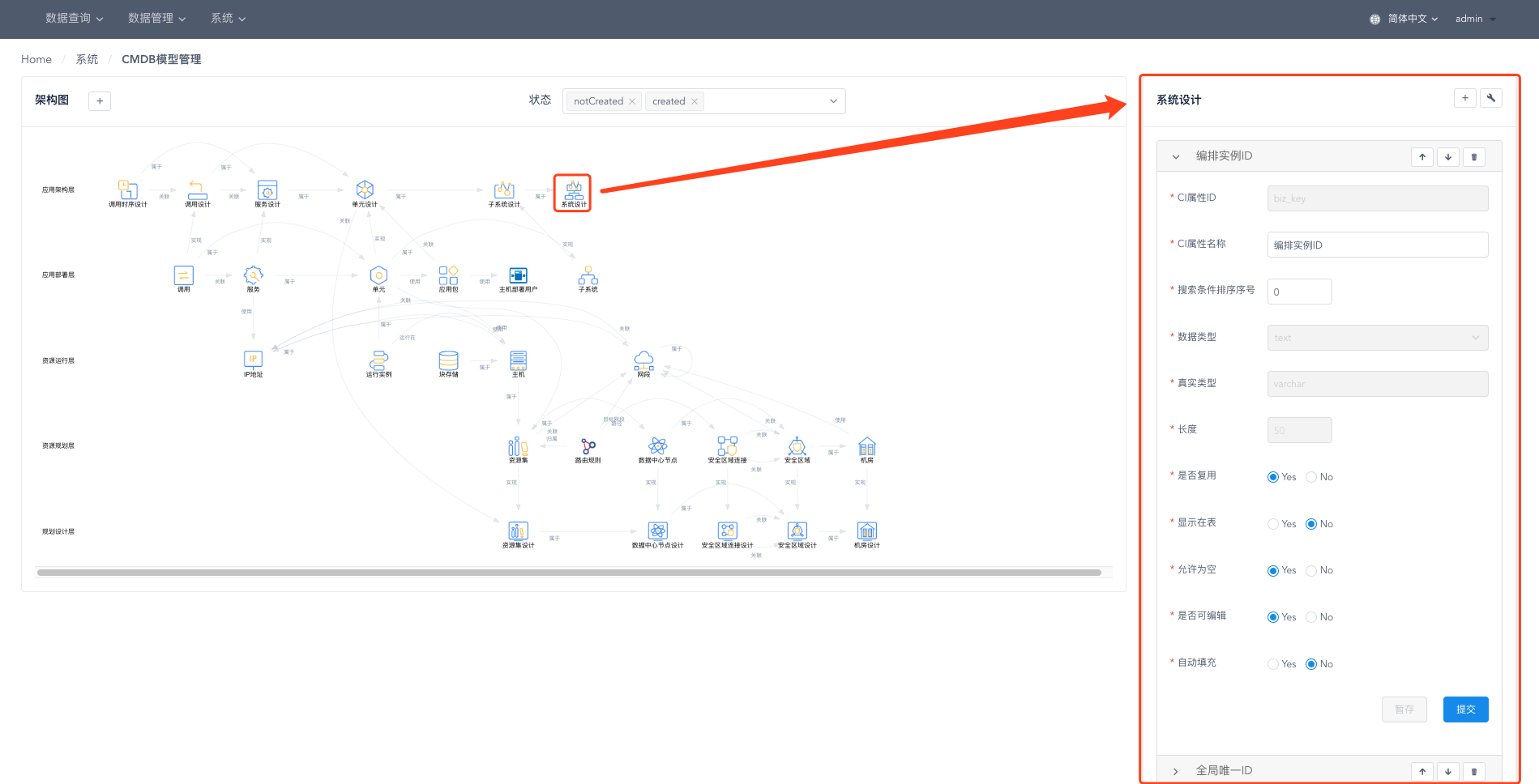
Task: Set 是否复用 to No
Action: point(1311,477)
